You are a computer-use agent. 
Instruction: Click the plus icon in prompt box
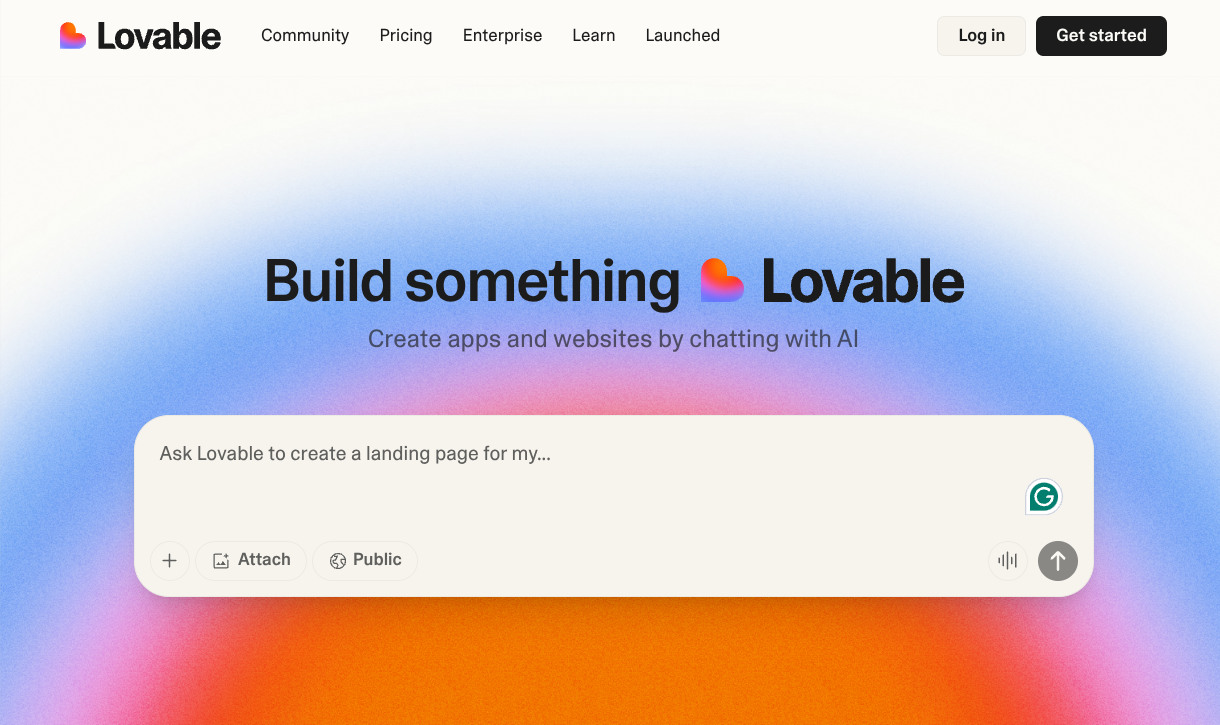170,561
